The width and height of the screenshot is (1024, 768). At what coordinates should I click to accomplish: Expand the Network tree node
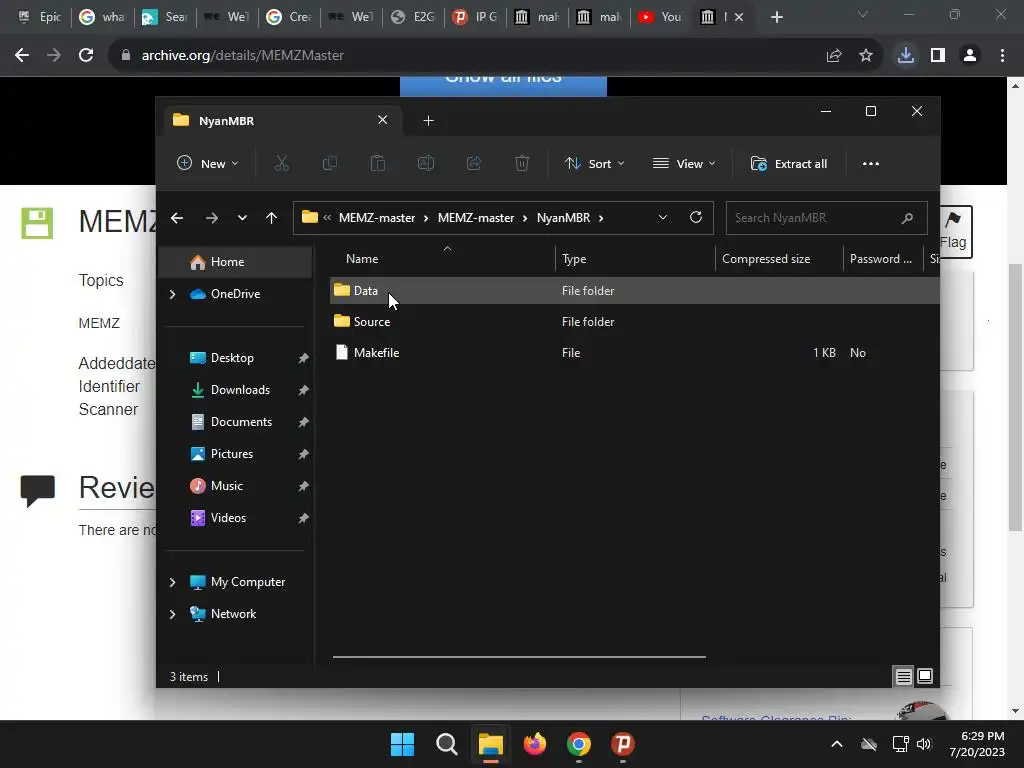[x=172, y=615]
